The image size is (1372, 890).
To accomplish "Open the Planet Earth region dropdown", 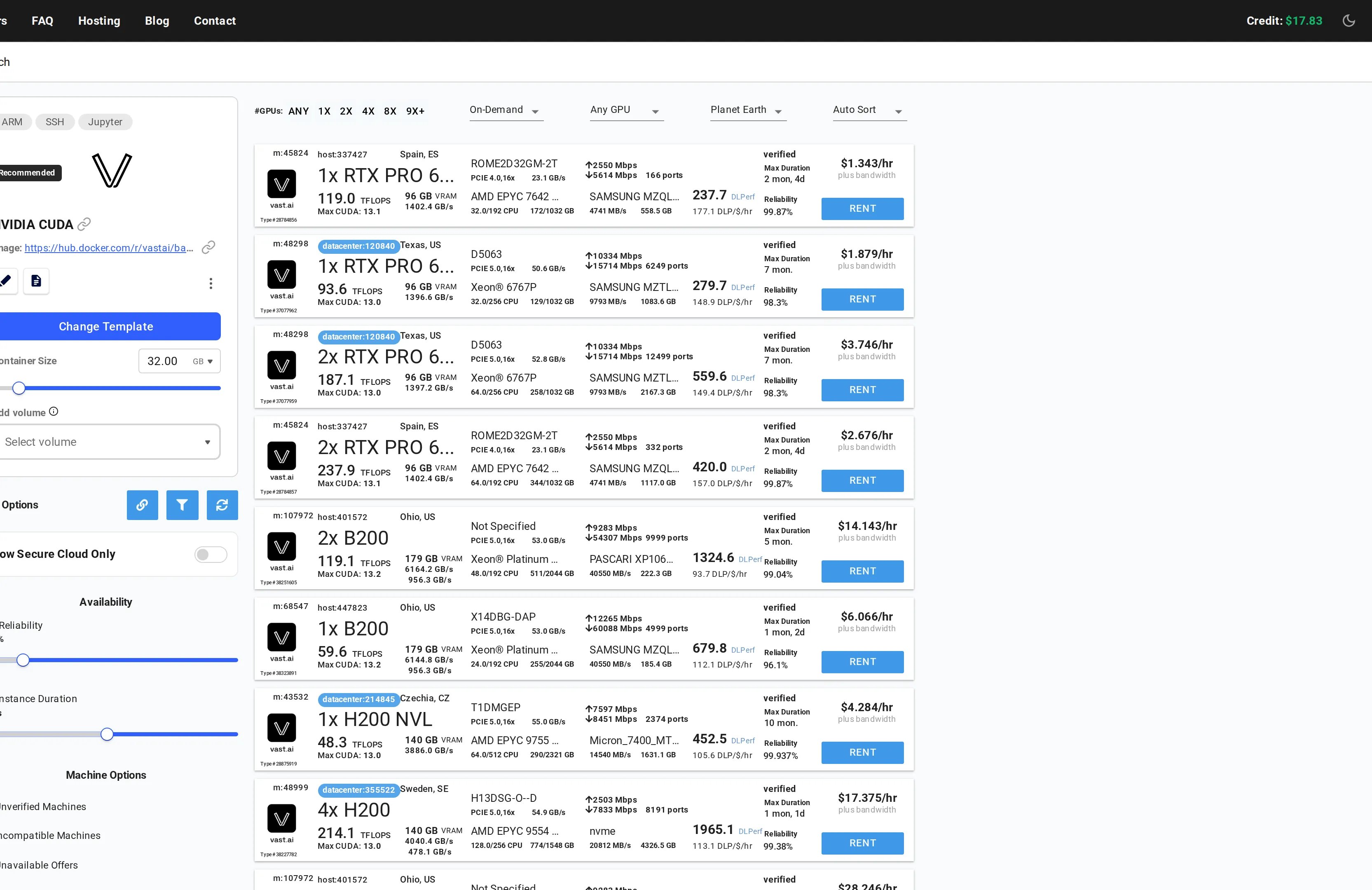I will (748, 110).
